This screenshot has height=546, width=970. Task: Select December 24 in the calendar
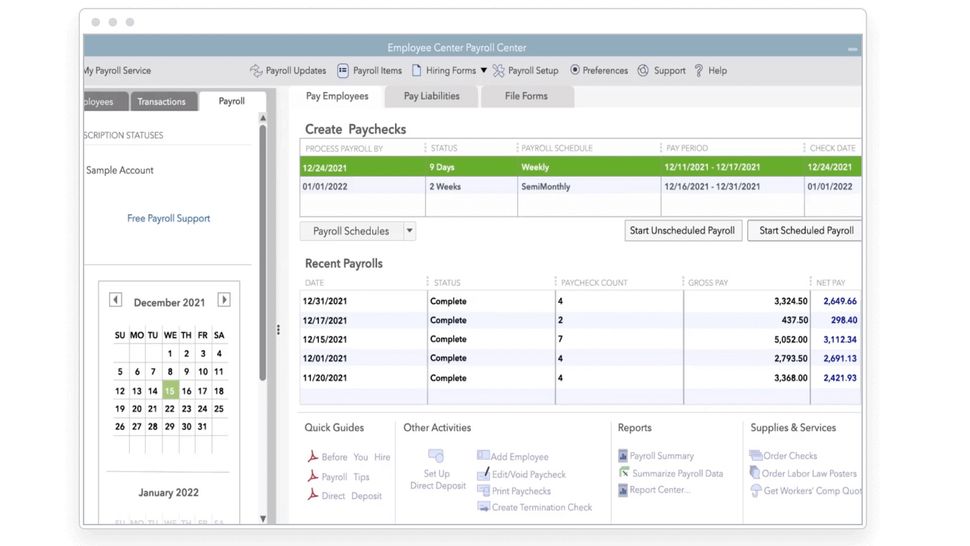point(202,409)
